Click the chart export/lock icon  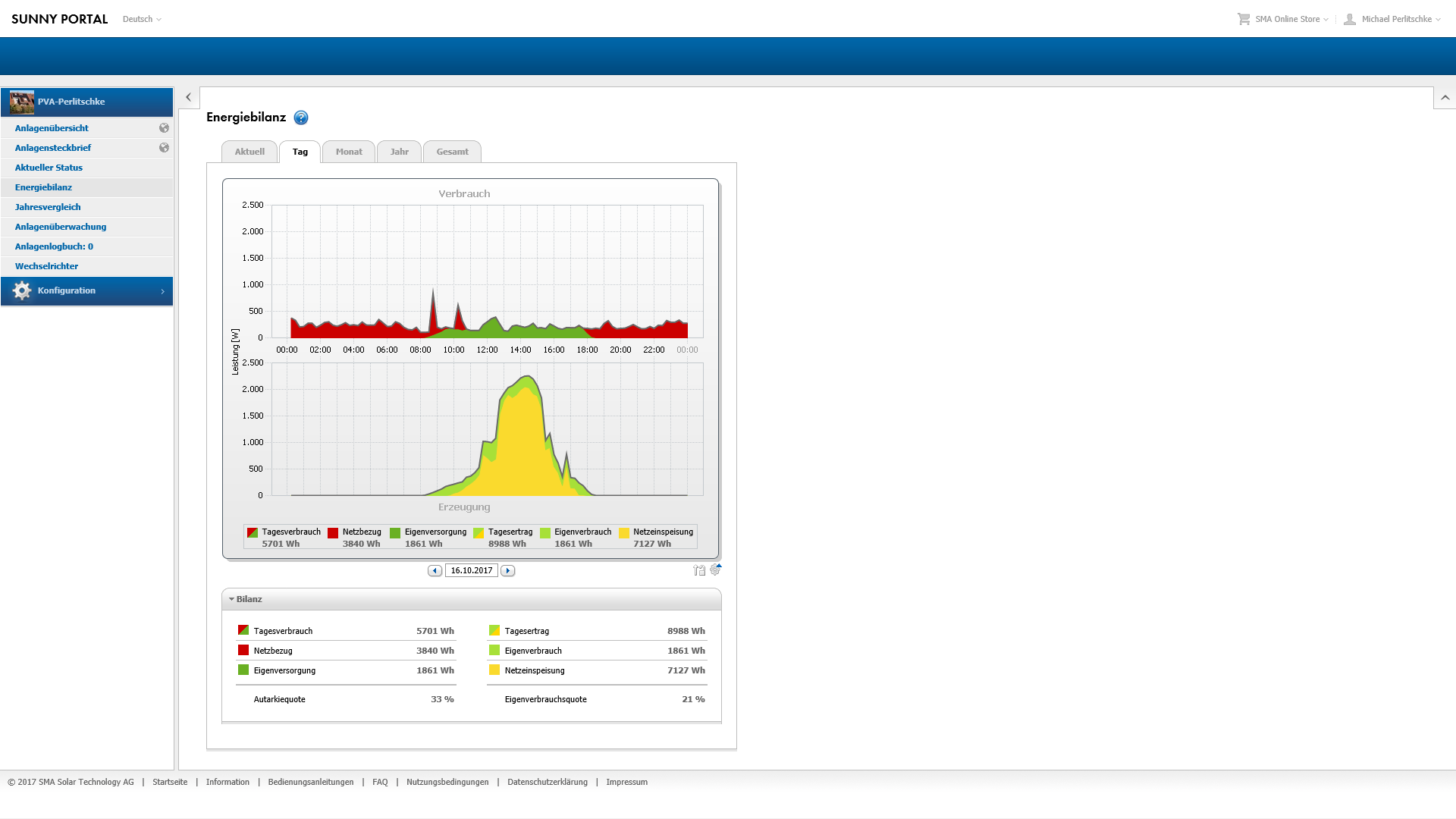point(698,570)
